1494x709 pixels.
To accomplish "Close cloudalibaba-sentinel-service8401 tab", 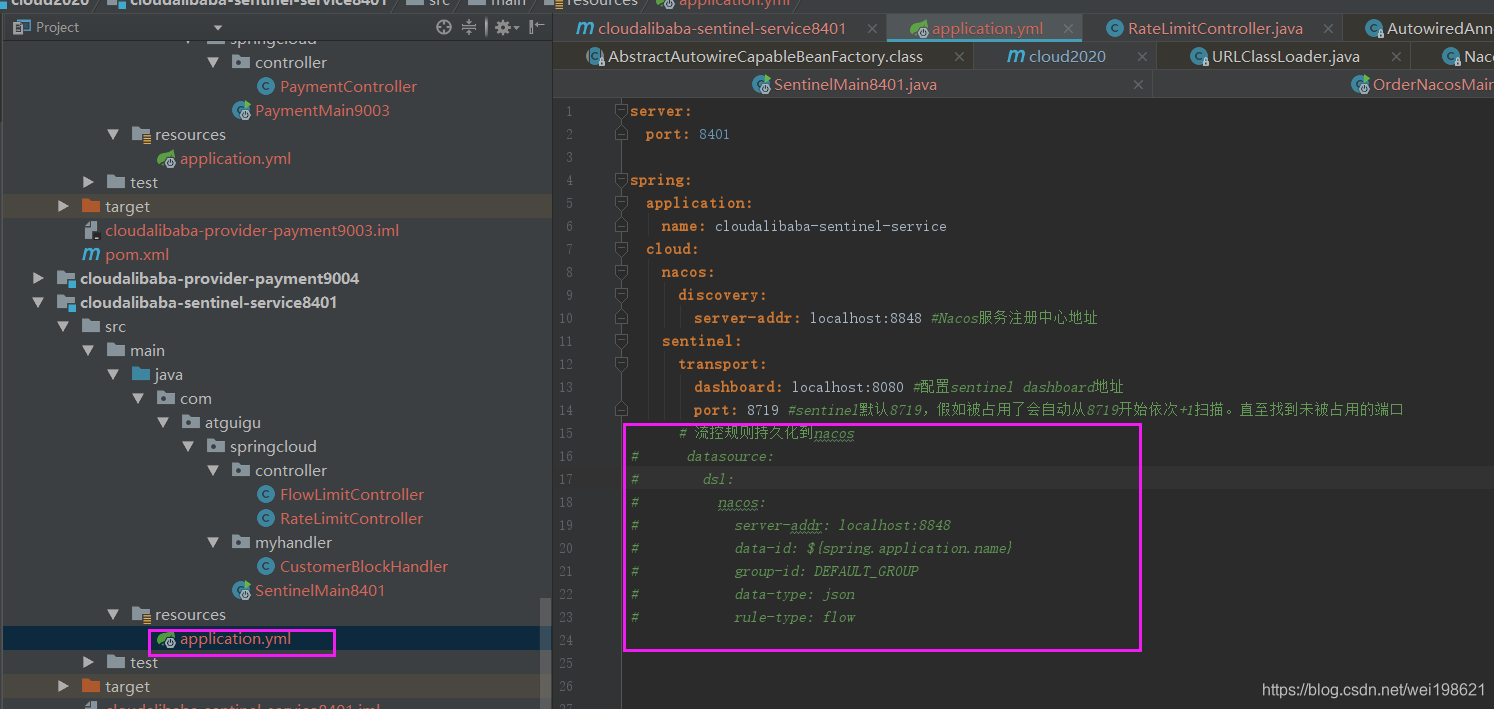I will 872,29.
